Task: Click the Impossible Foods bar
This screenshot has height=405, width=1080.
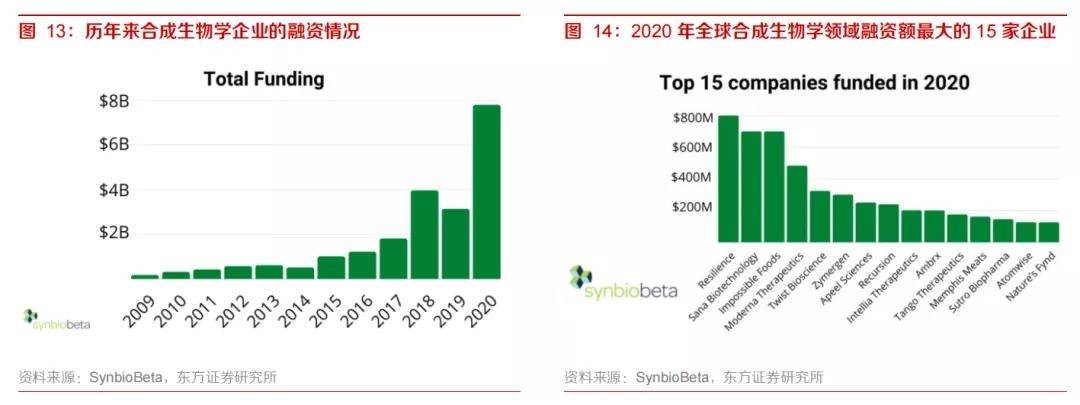Action: (774, 187)
